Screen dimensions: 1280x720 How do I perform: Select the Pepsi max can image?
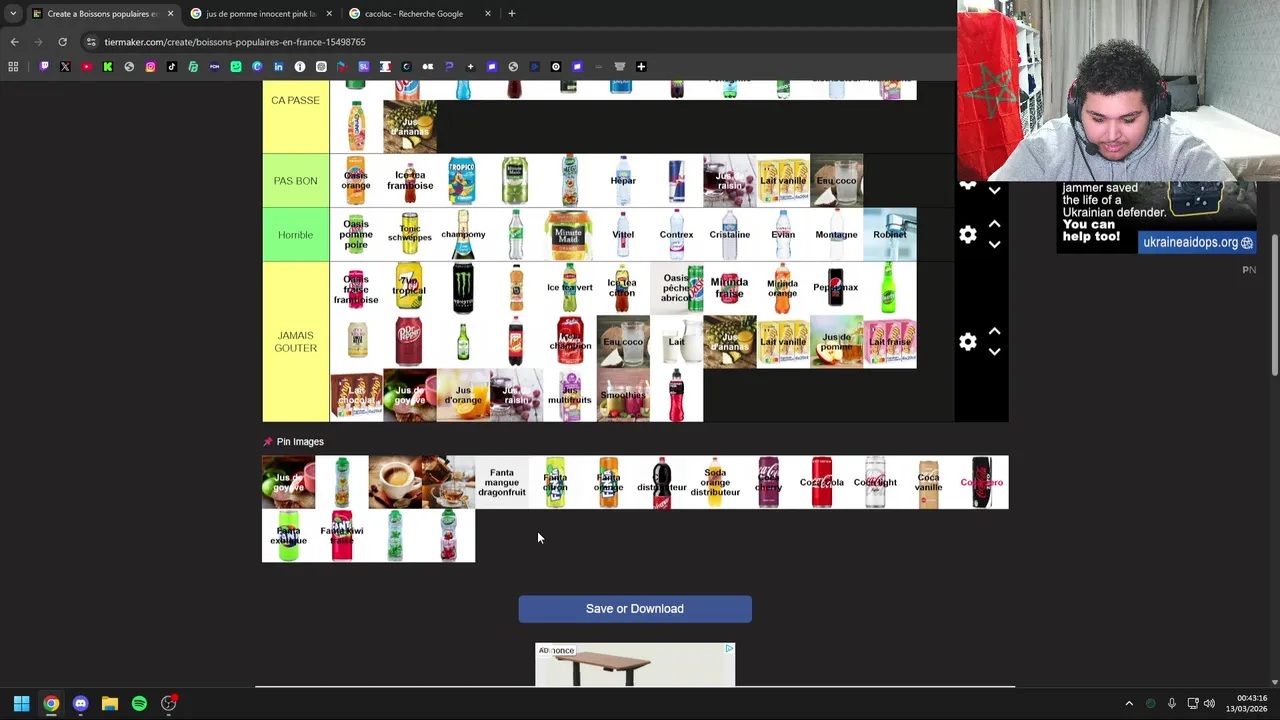pos(836,288)
